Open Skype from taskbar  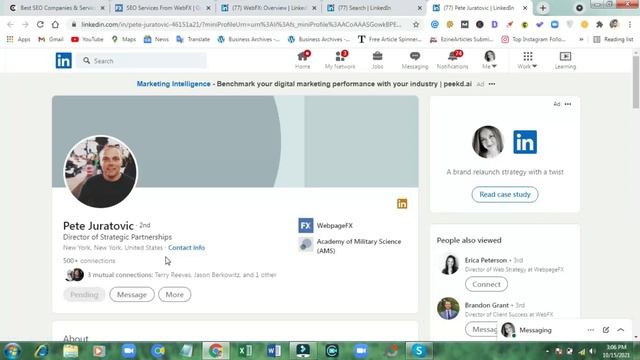click(x=419, y=351)
